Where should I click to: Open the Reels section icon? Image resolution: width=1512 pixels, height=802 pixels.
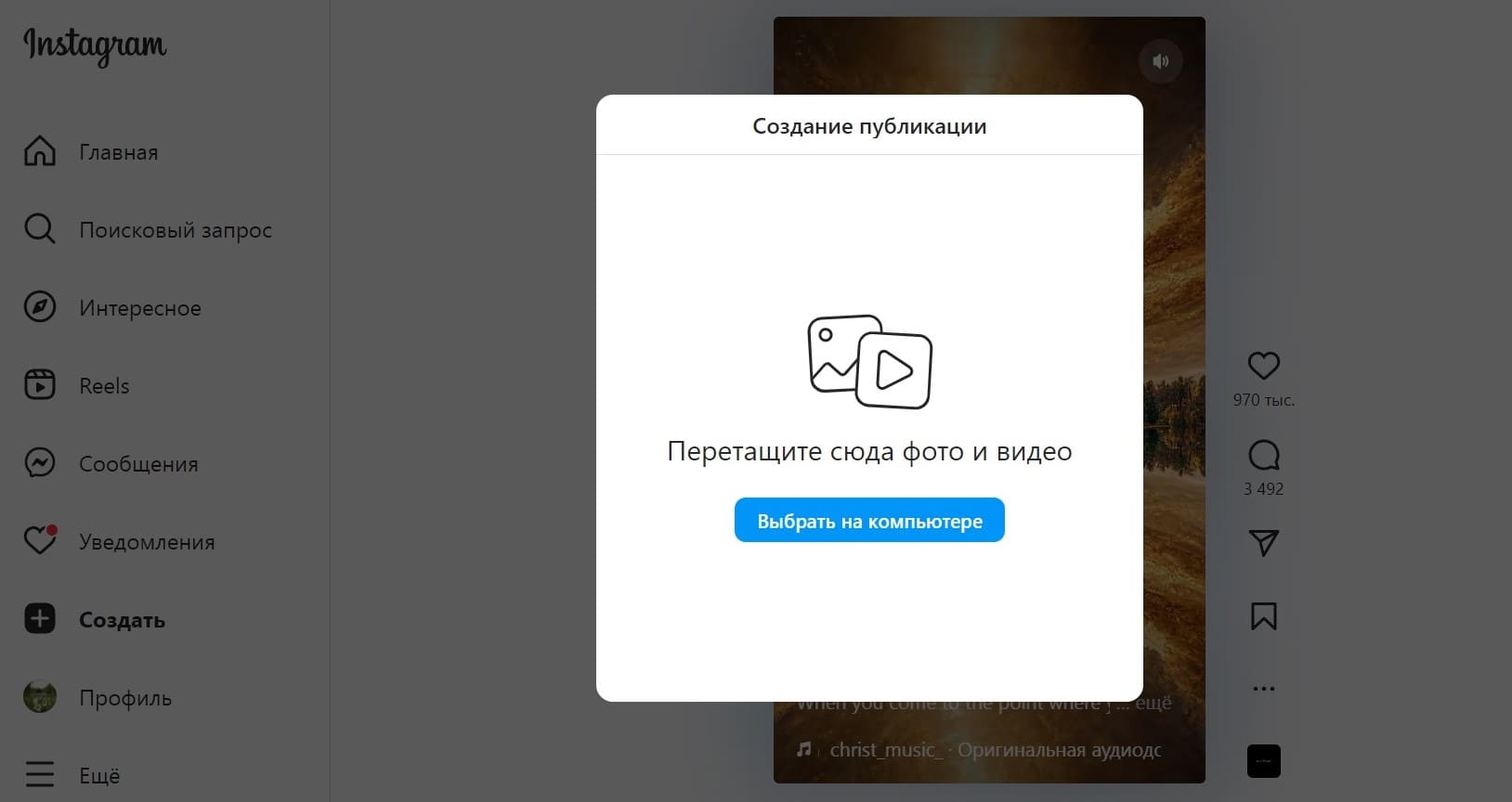tap(40, 384)
